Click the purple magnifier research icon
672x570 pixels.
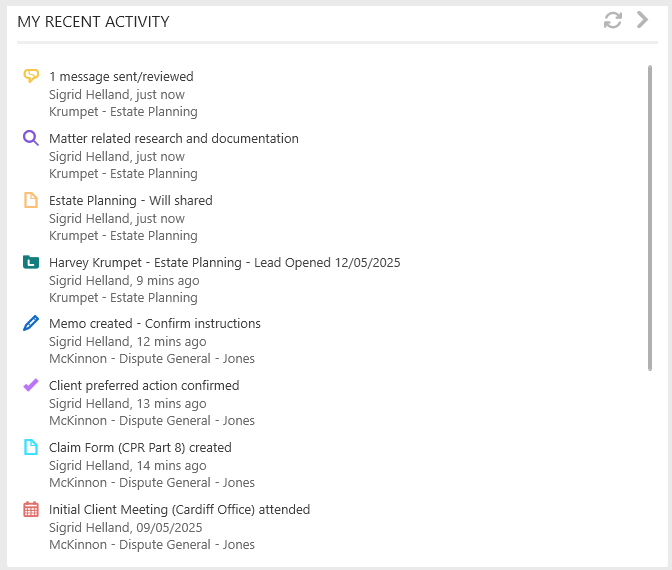pos(31,138)
